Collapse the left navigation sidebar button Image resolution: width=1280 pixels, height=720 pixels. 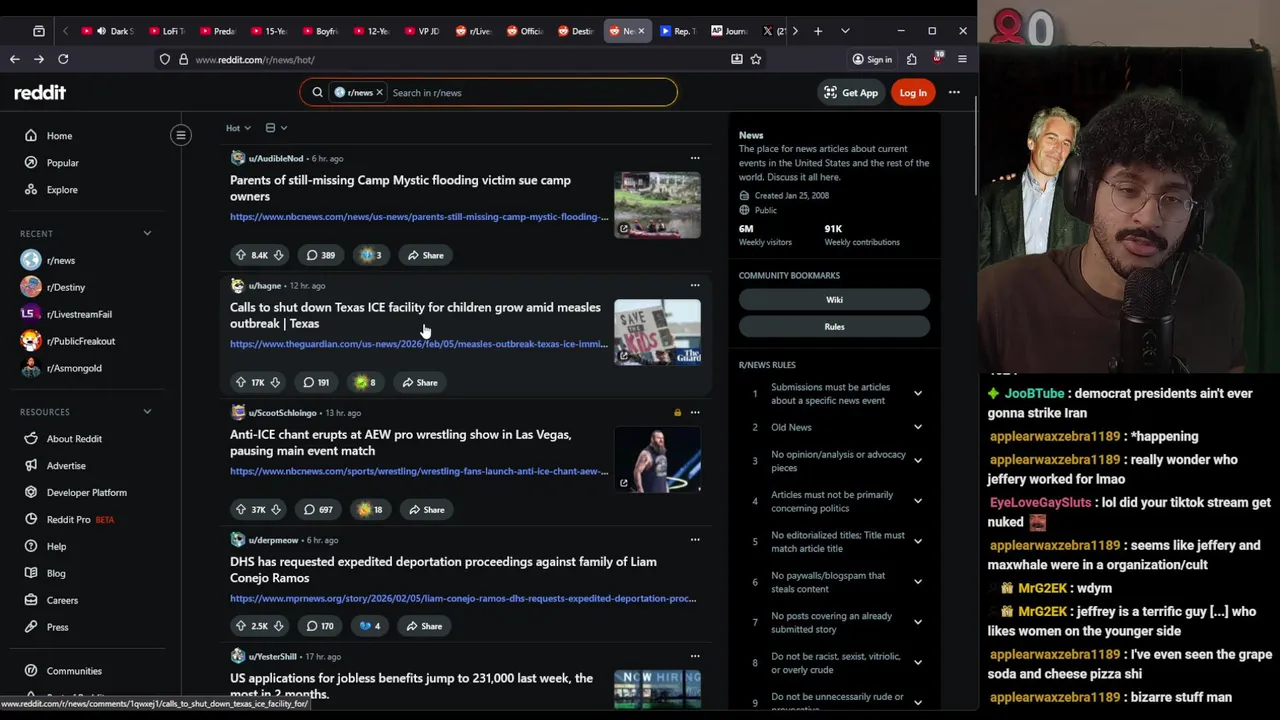181,135
